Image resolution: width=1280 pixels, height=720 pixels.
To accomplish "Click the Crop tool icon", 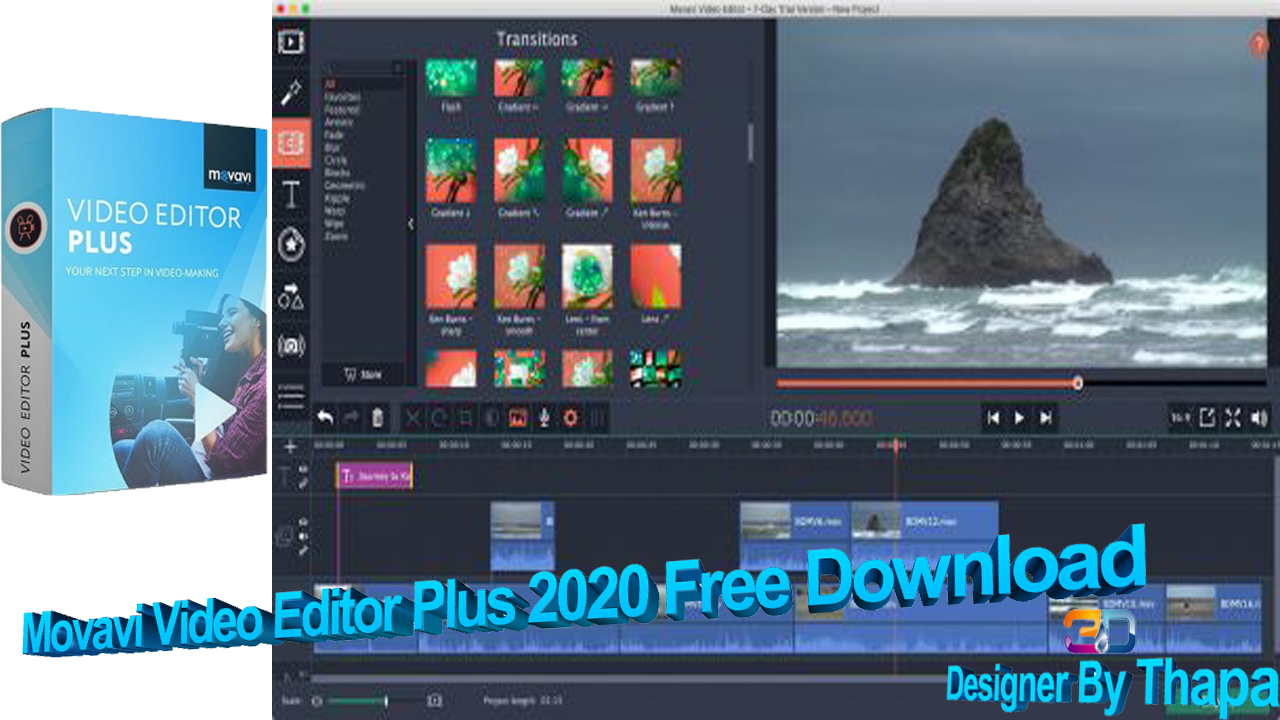I will [465, 418].
